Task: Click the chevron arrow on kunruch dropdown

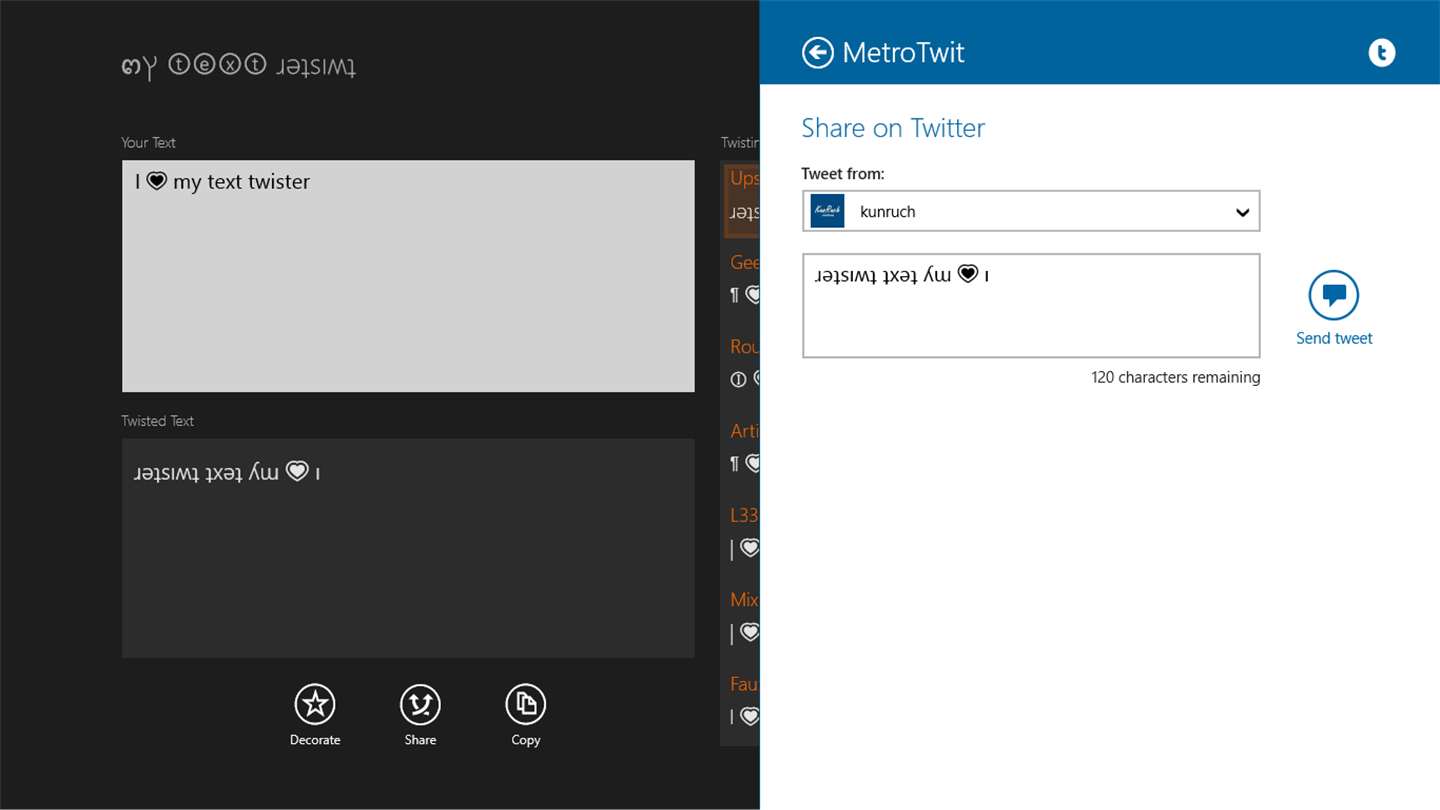Action: click(x=1242, y=212)
